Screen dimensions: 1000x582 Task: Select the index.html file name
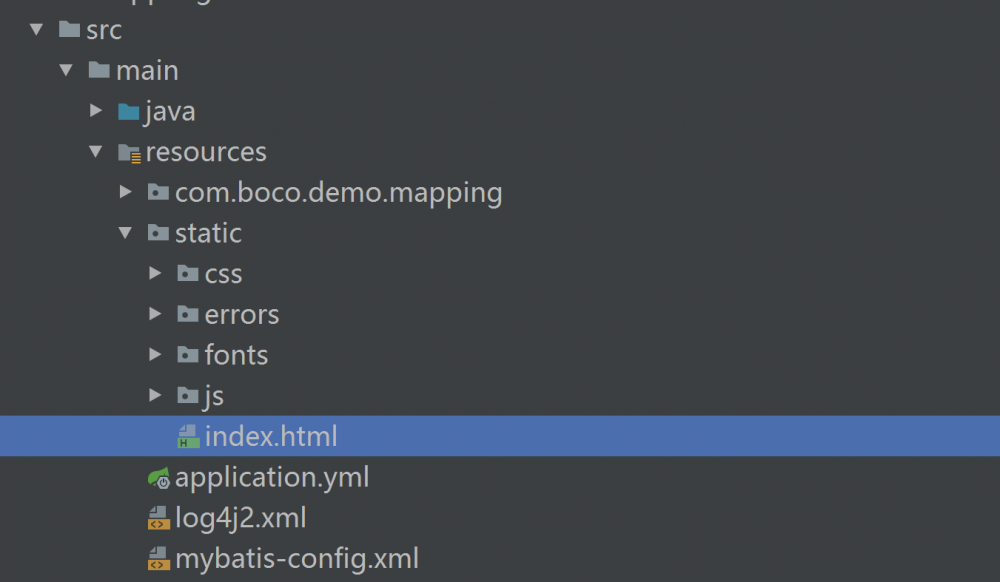(271, 437)
